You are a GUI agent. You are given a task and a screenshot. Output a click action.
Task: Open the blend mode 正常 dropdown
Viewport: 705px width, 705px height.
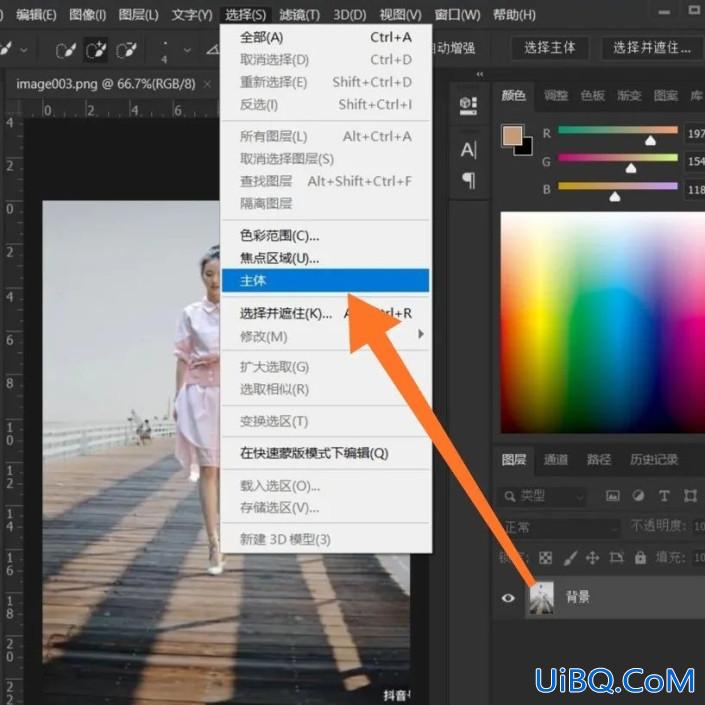click(559, 527)
